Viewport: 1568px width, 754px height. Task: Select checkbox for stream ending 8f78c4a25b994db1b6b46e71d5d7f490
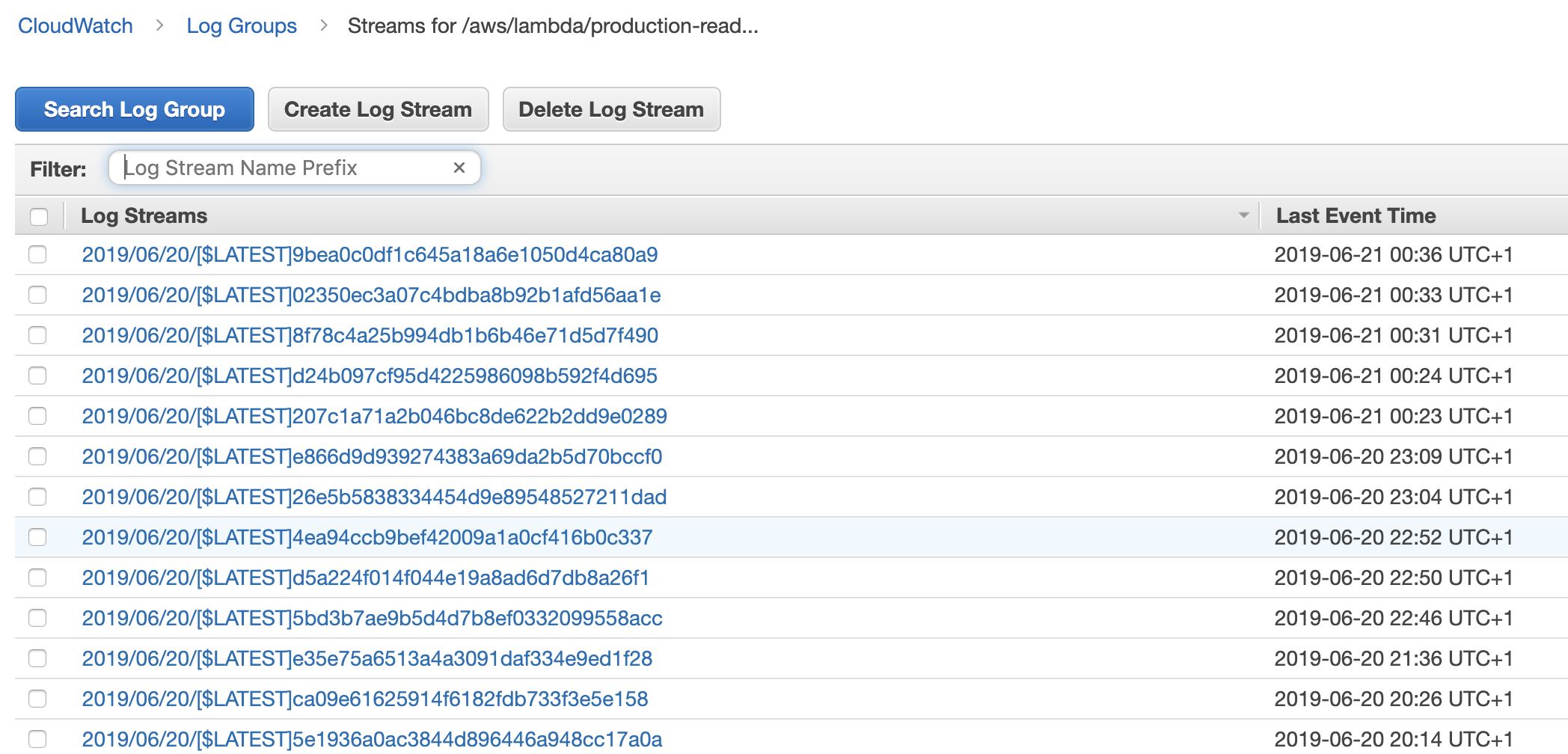(37, 335)
